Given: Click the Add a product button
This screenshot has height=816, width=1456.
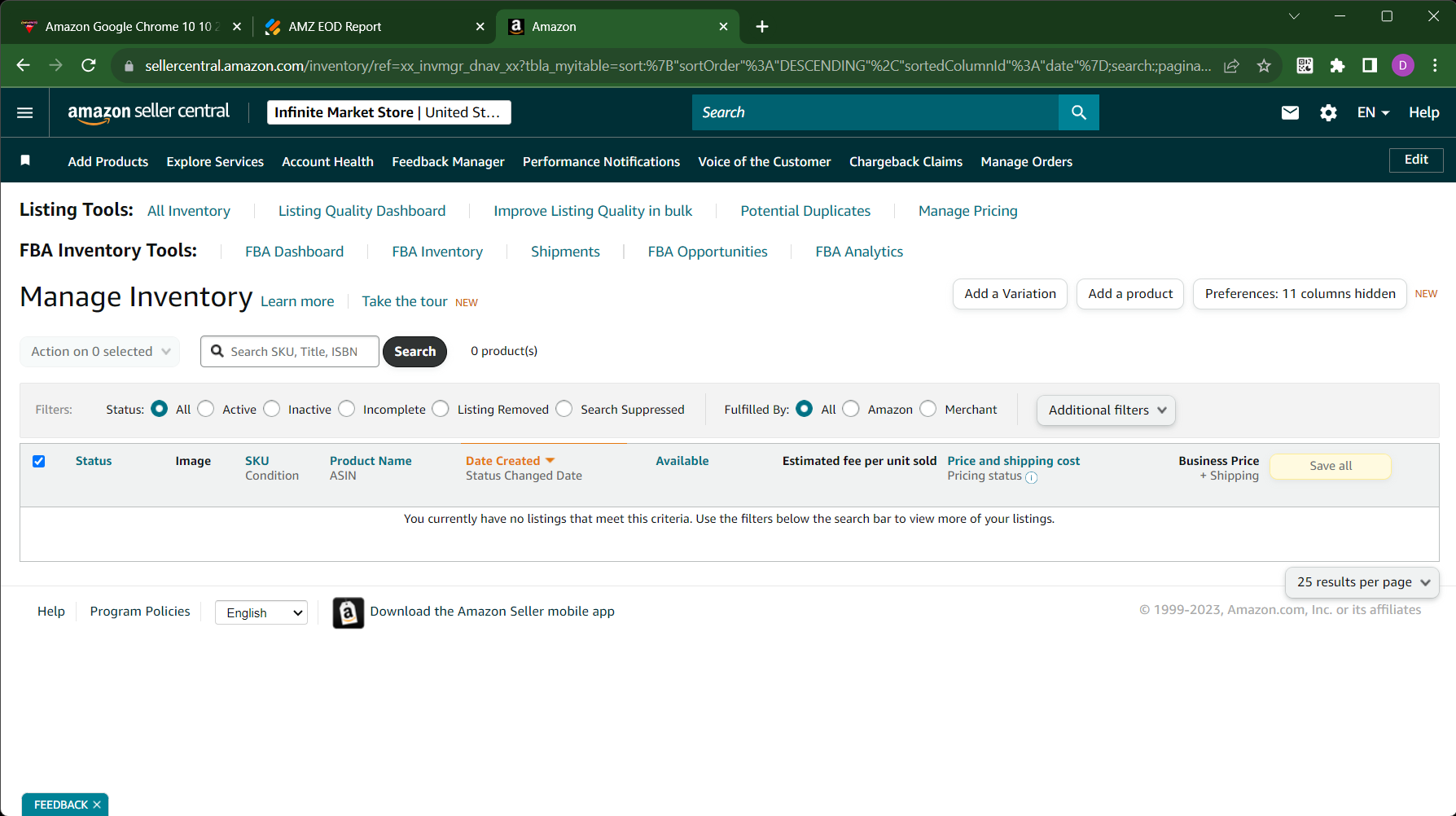Looking at the screenshot, I should (1130, 294).
